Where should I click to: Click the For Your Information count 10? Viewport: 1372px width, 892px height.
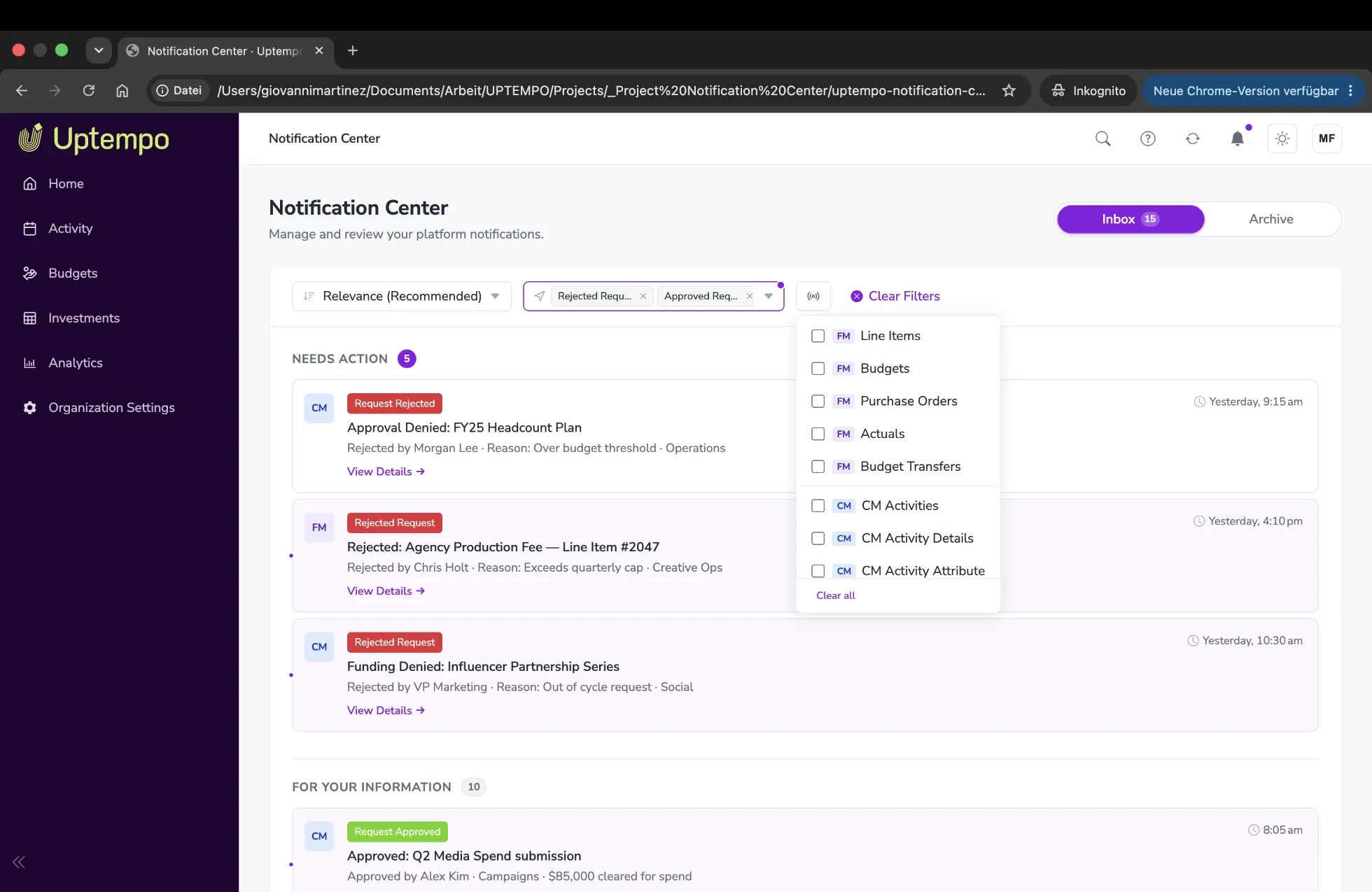pos(474,787)
